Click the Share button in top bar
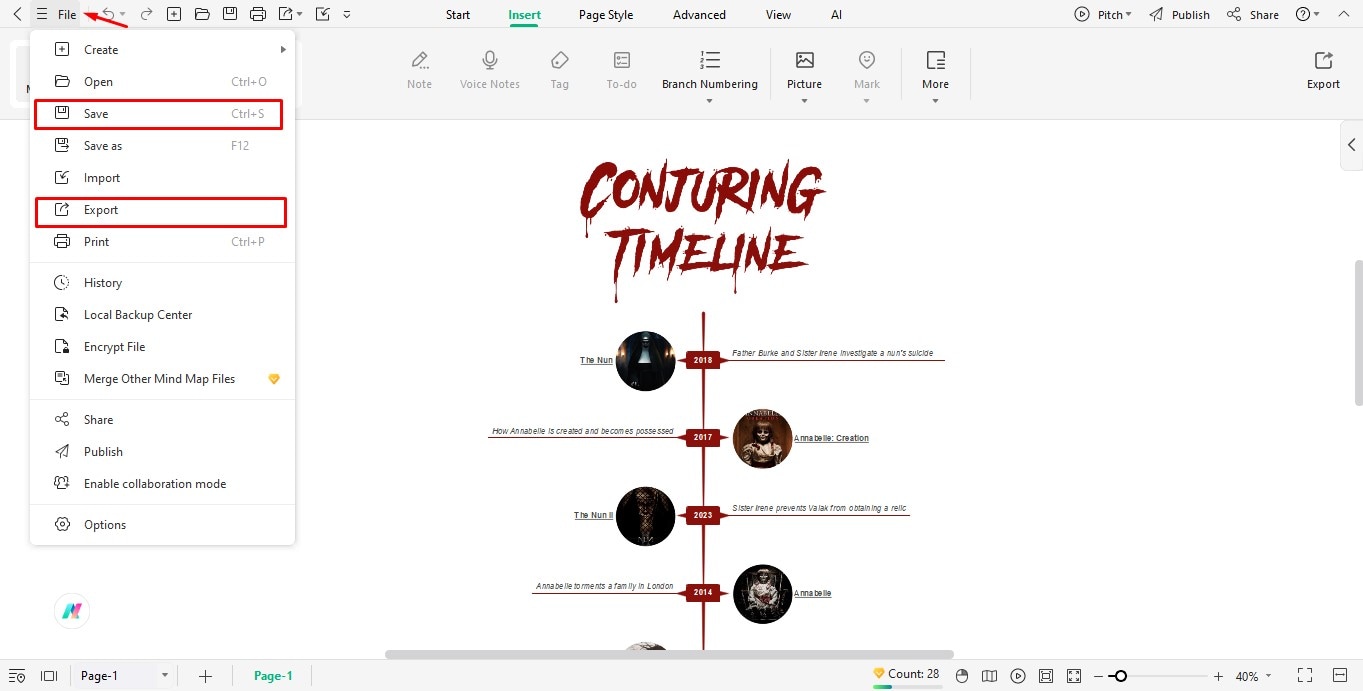Image resolution: width=1363 pixels, height=691 pixels. click(x=1253, y=15)
